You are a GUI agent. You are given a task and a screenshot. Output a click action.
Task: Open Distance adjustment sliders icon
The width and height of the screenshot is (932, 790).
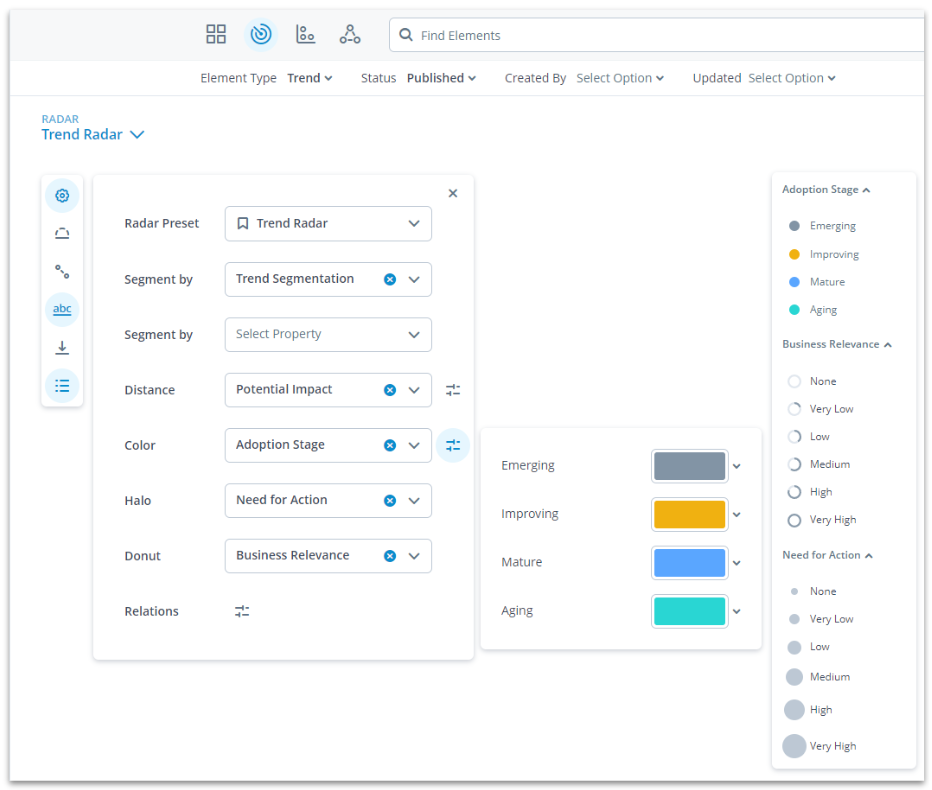click(x=453, y=390)
